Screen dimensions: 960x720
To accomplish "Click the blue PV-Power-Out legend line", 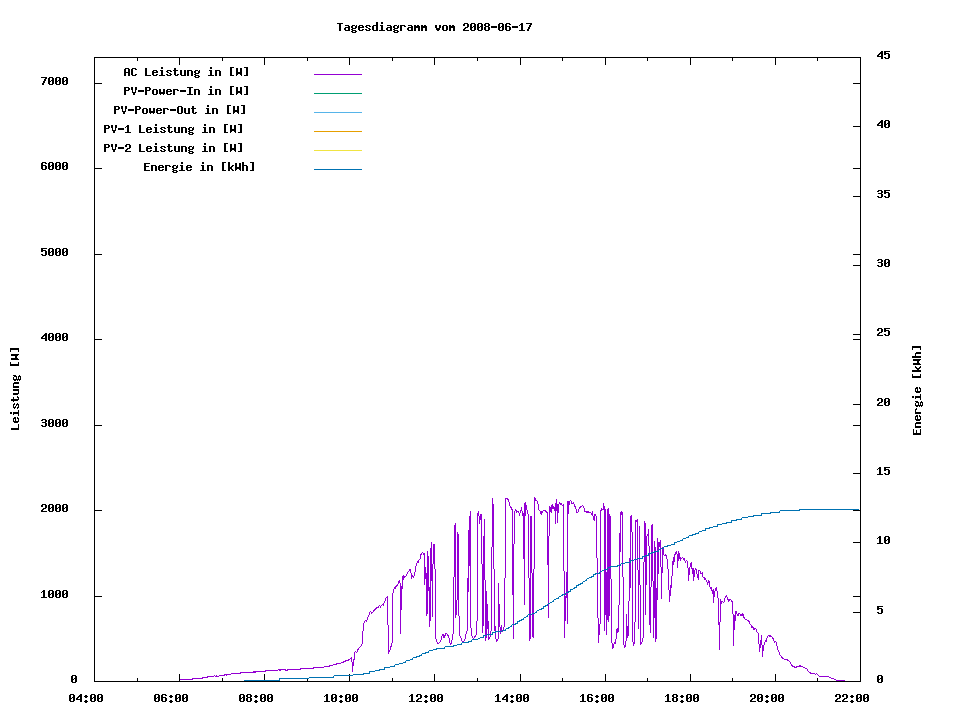I will [337, 112].
